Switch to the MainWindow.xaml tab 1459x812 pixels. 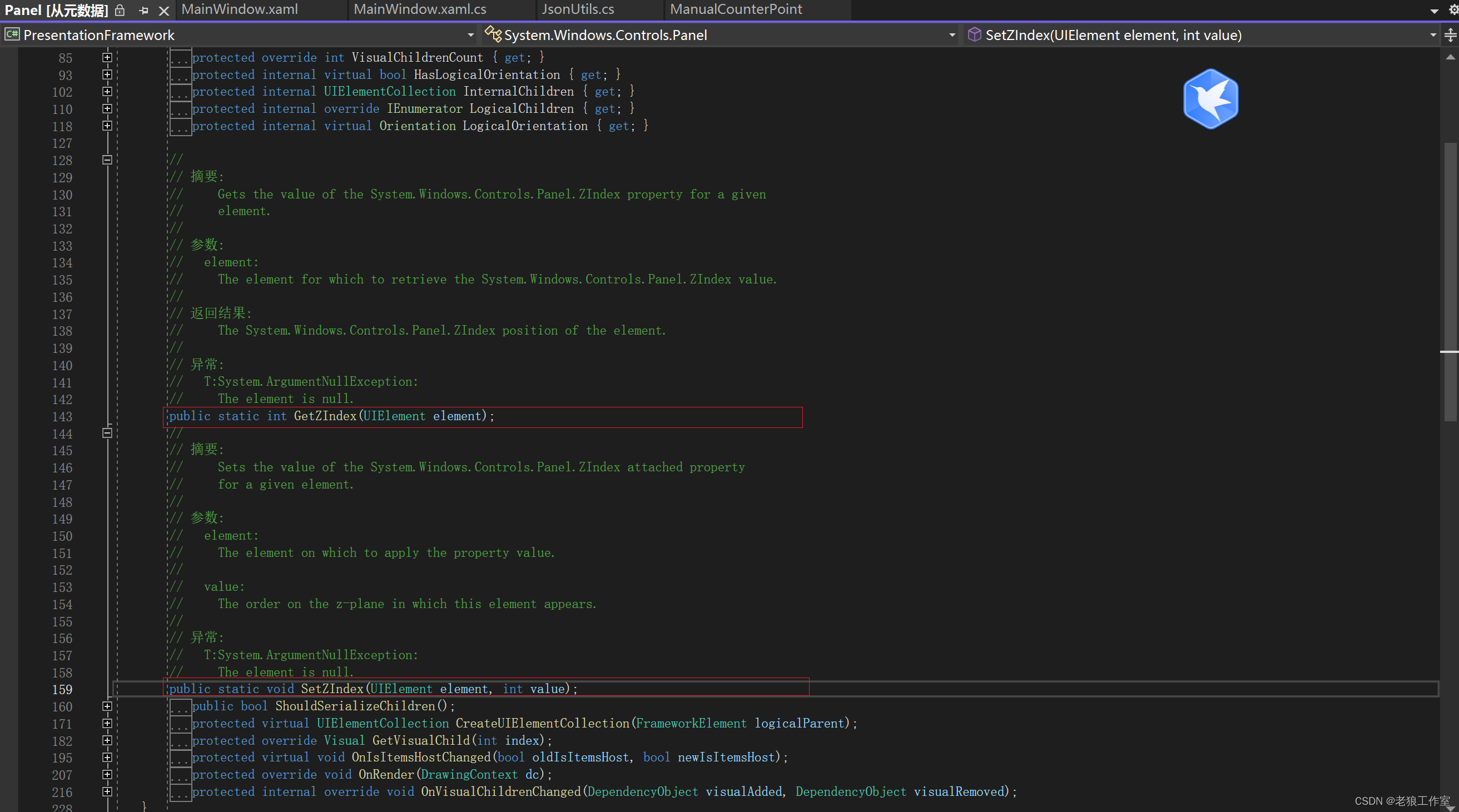click(x=240, y=9)
